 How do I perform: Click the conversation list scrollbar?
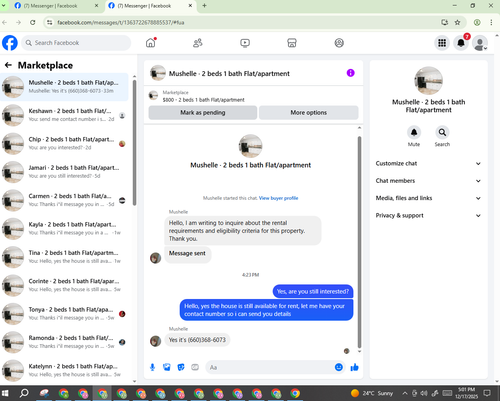click(x=134, y=143)
